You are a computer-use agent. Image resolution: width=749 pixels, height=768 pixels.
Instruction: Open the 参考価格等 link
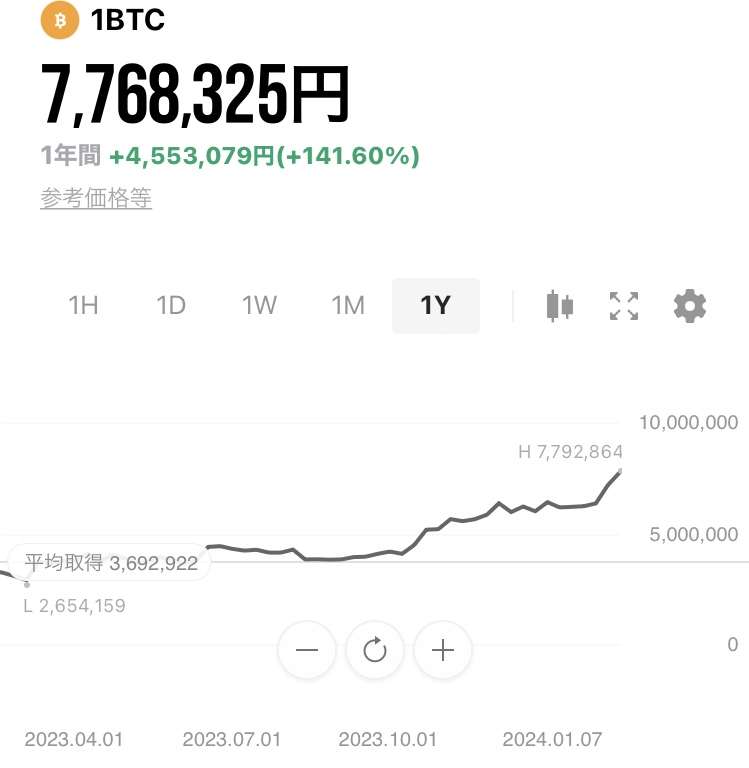(96, 198)
